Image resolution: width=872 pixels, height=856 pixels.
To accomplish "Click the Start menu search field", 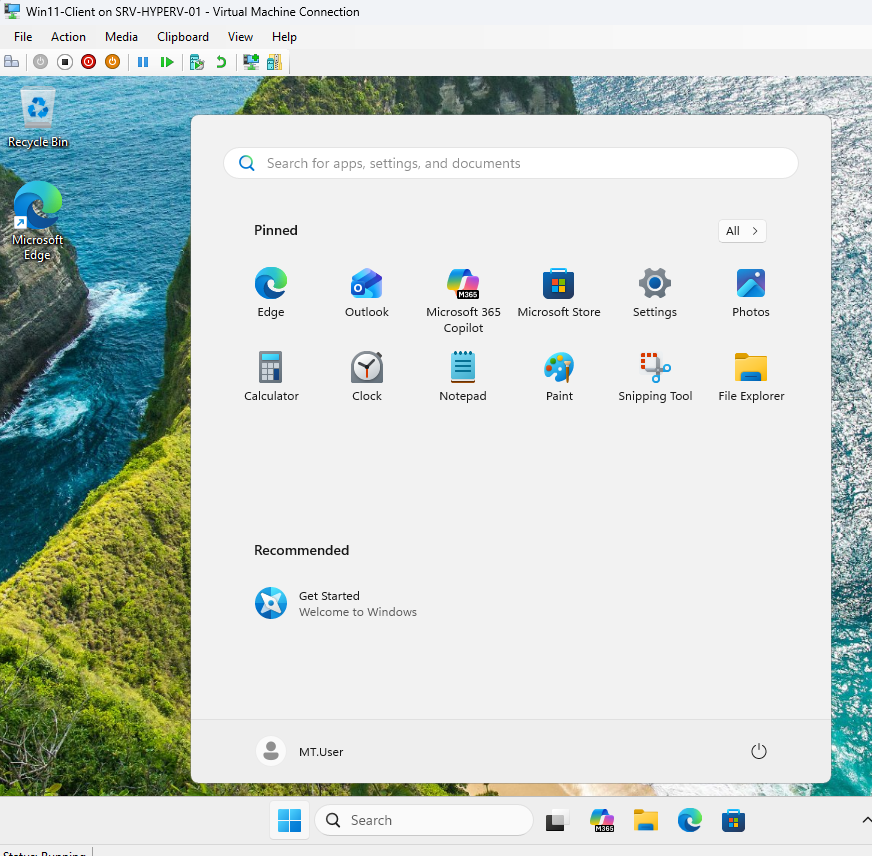I will [511, 163].
